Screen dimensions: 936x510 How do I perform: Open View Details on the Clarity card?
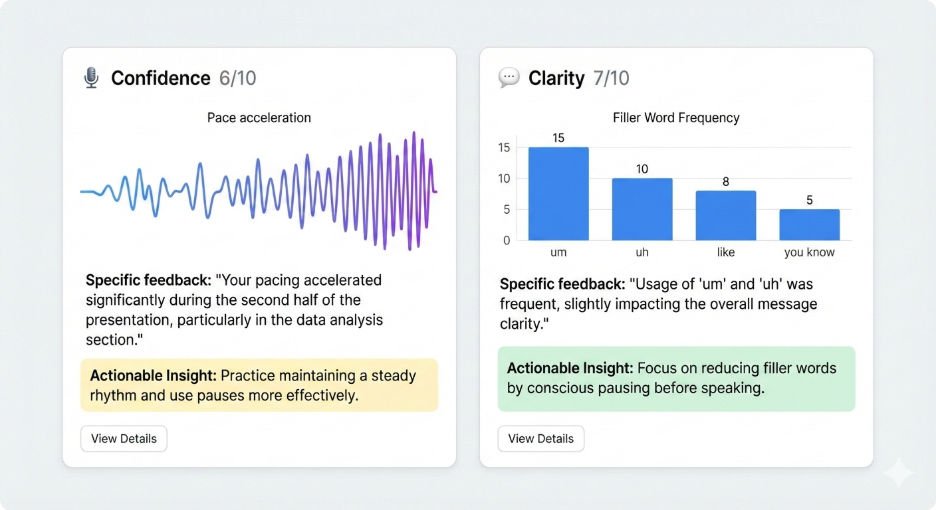(x=541, y=438)
